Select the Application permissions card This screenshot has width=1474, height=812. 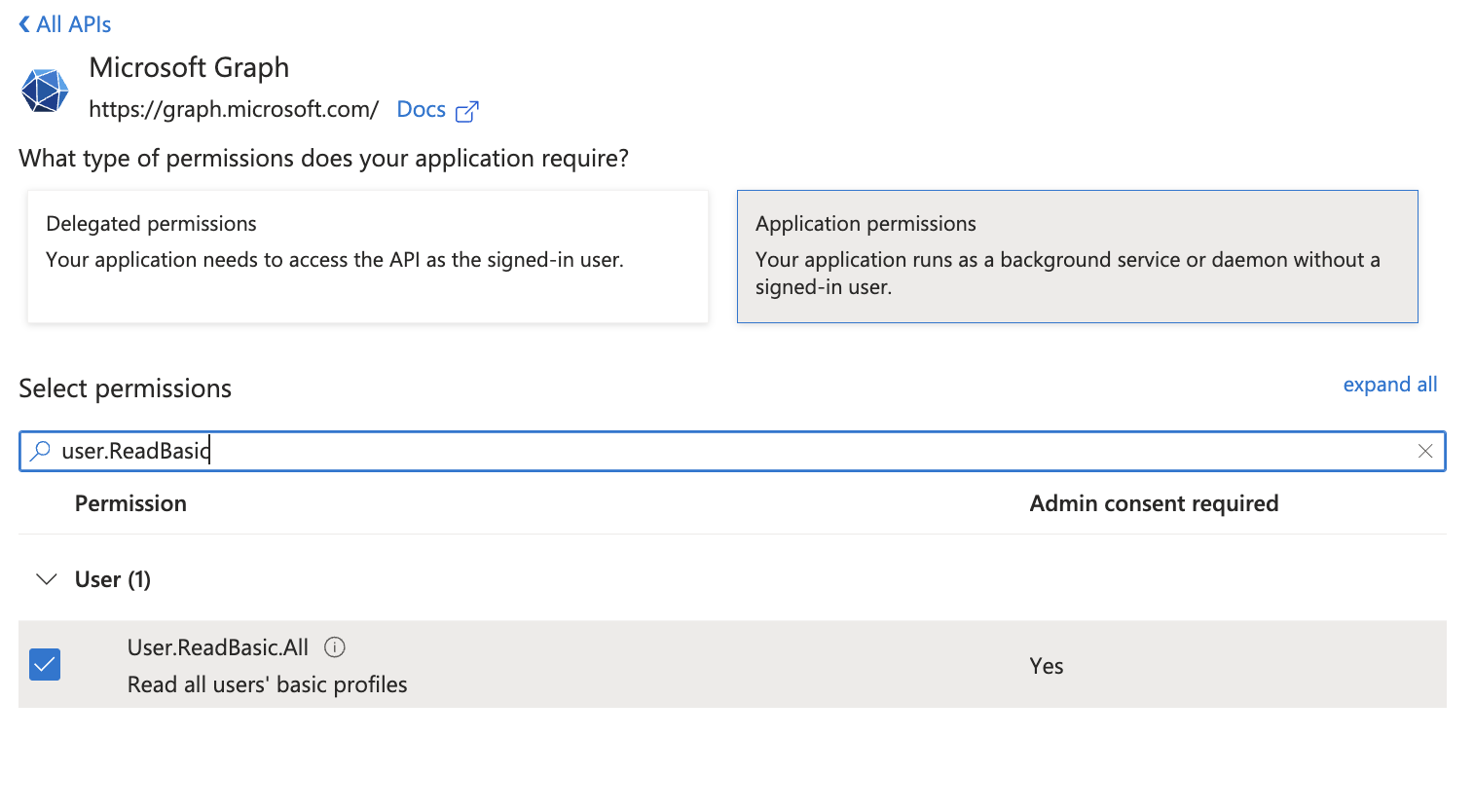click(1077, 256)
